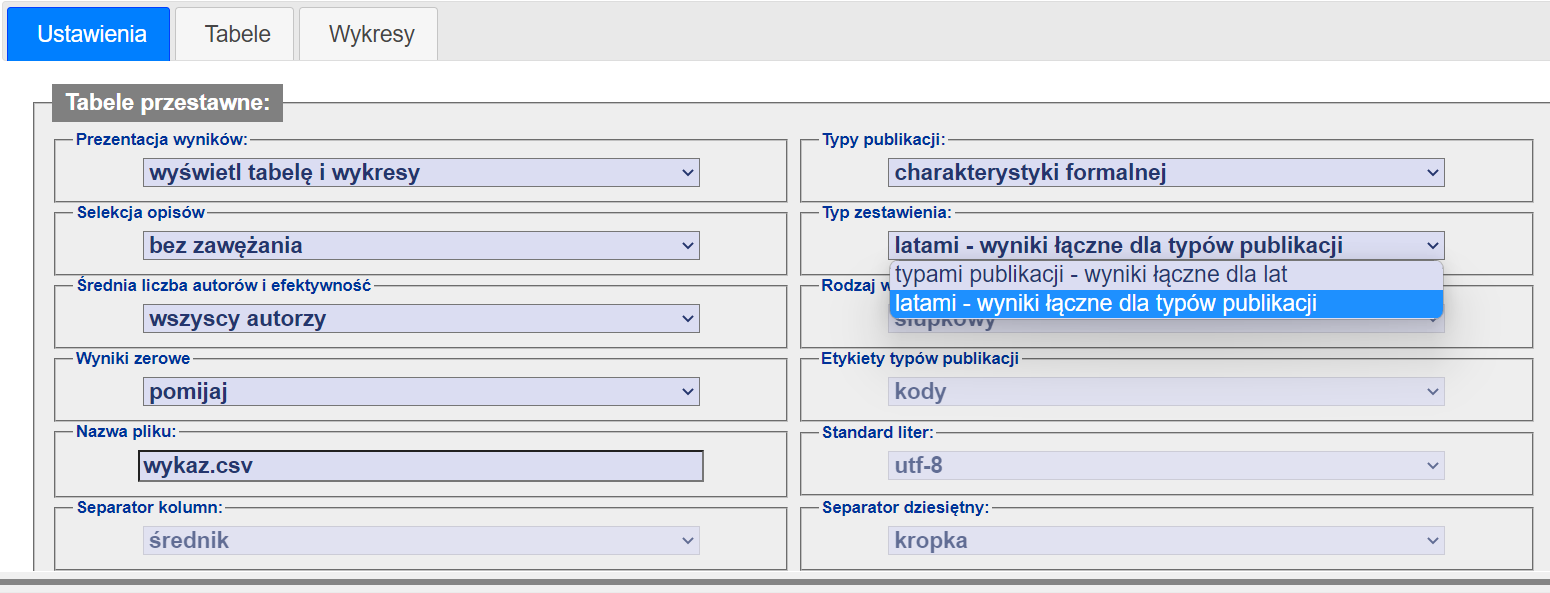Open the Etykiety typów publikacji dropdown

(1166, 392)
